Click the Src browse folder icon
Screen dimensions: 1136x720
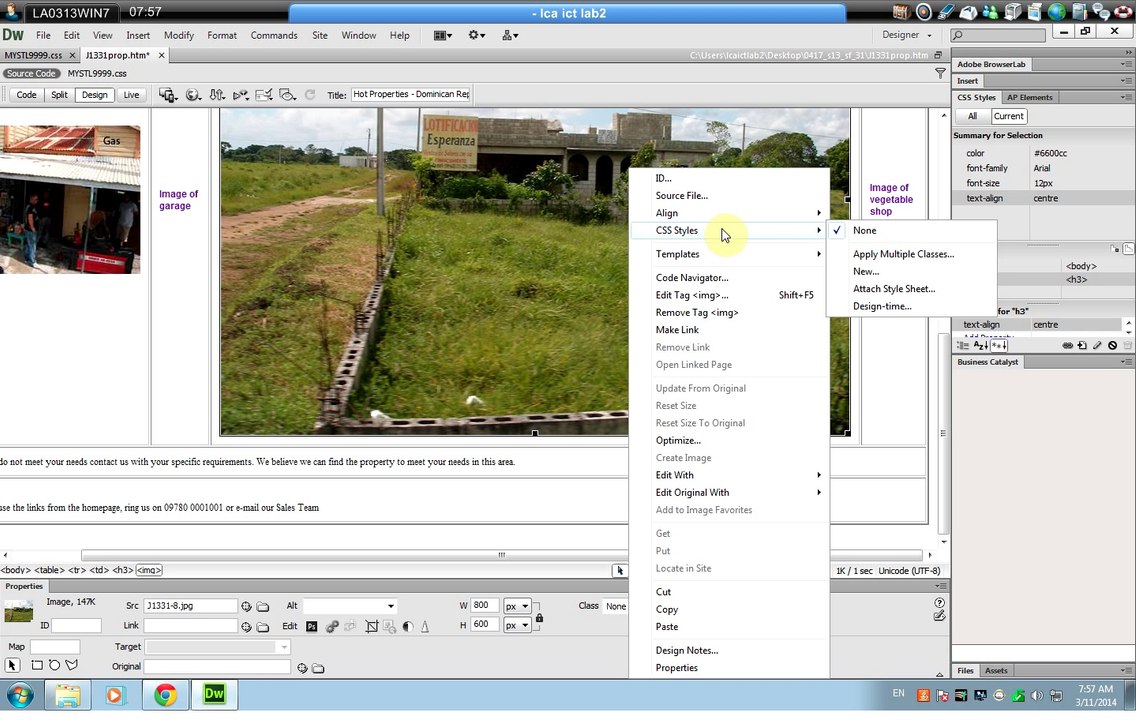tap(263, 606)
